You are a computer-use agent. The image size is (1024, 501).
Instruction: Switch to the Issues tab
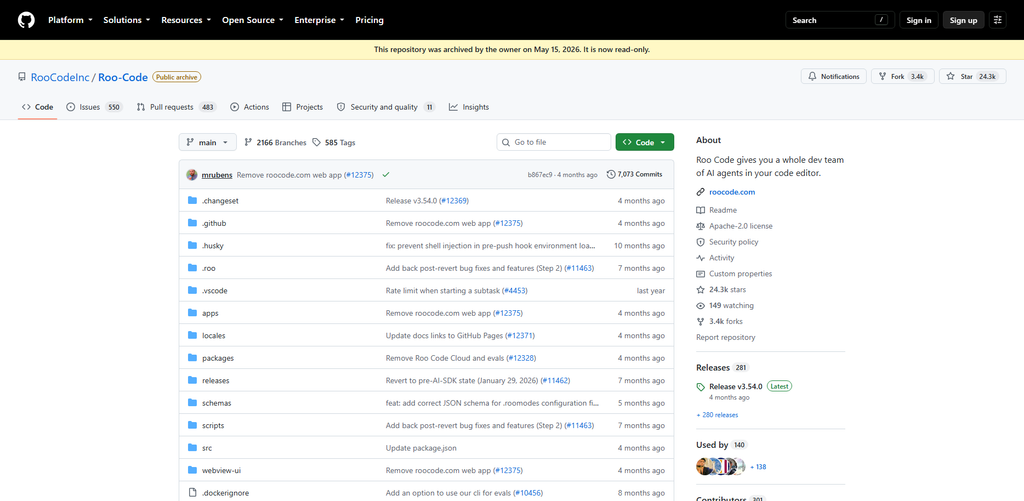[x=94, y=107]
